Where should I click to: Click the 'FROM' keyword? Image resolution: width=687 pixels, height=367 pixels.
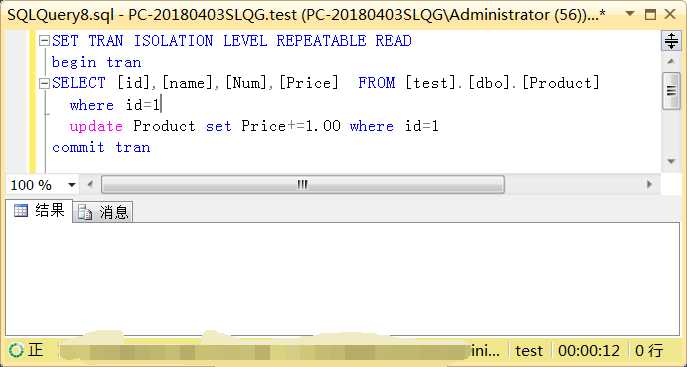coord(376,83)
